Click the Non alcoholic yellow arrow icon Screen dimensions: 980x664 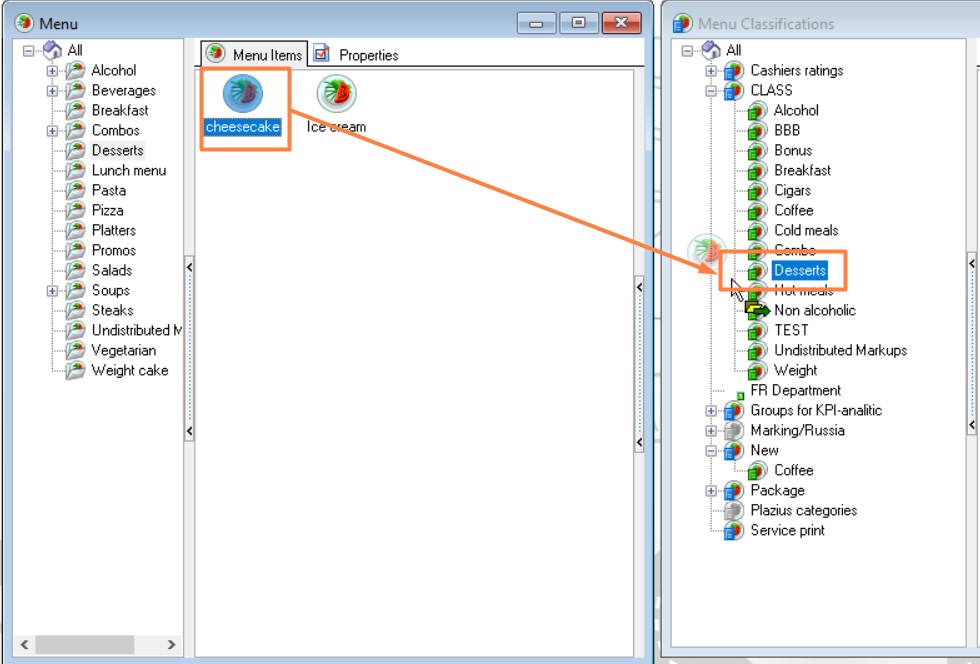(x=757, y=309)
